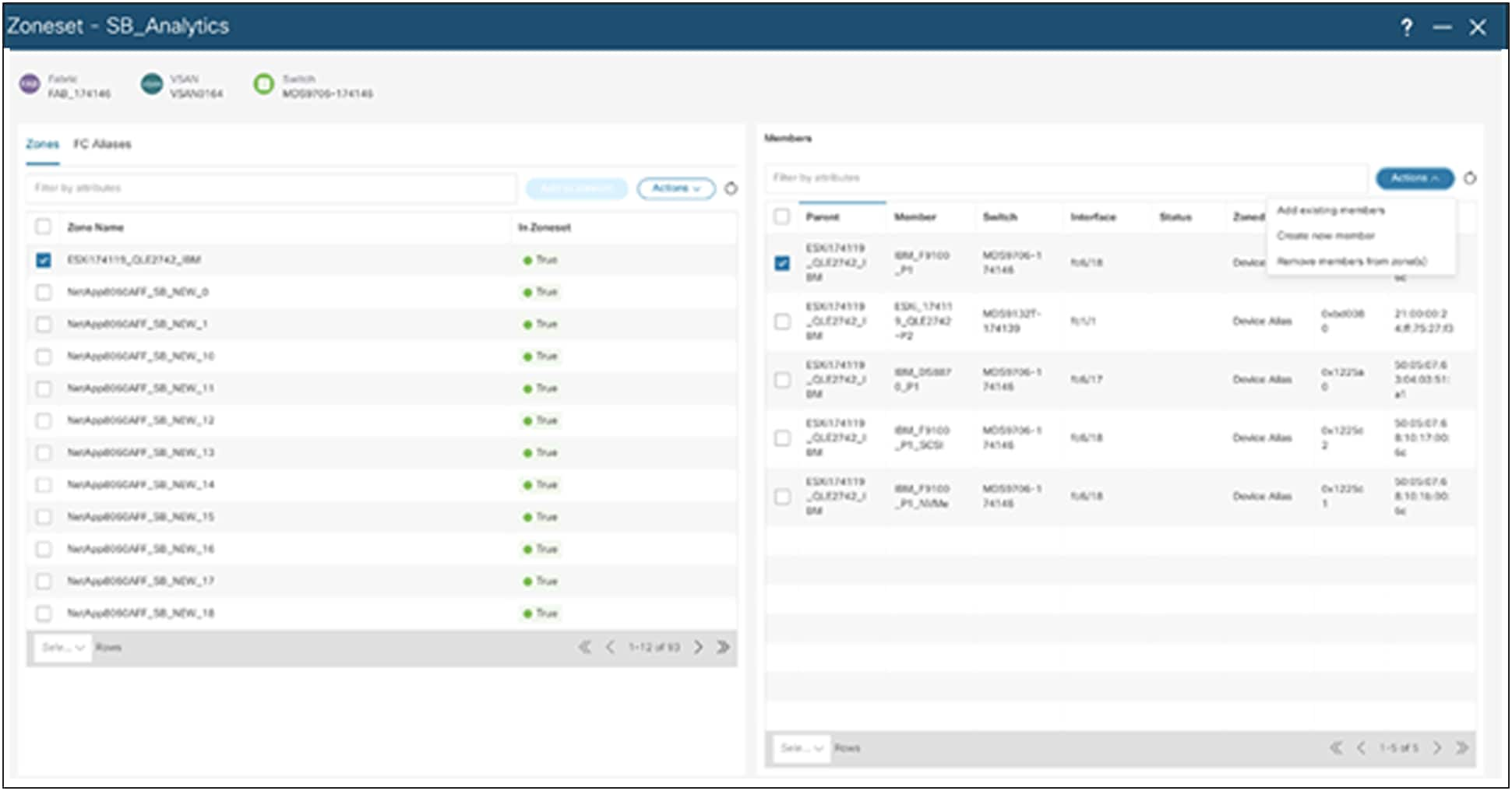This screenshot has width=1512, height=791.
Task: Sort by In Zoneset column header
Action: (545, 227)
